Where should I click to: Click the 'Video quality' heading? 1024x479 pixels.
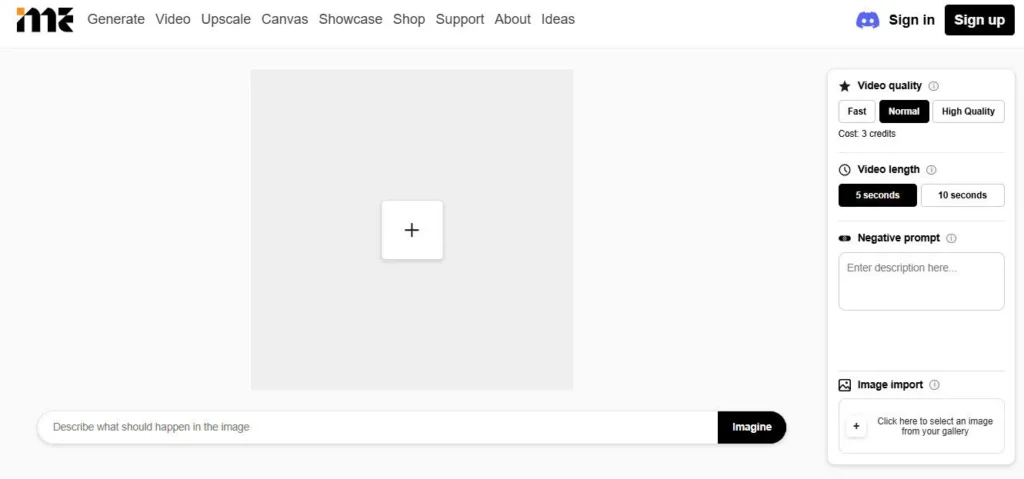889,86
